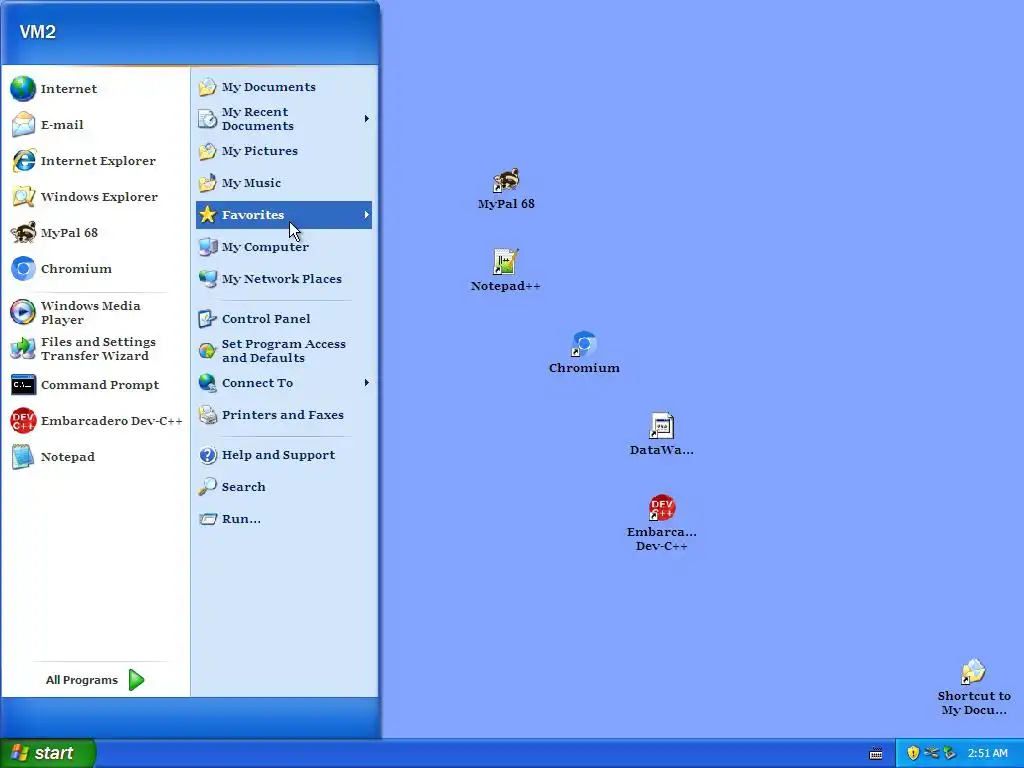Launch Embarcadero Dev-C++ from the Start menu
Image resolution: width=1024 pixels, height=768 pixels.
(95, 421)
